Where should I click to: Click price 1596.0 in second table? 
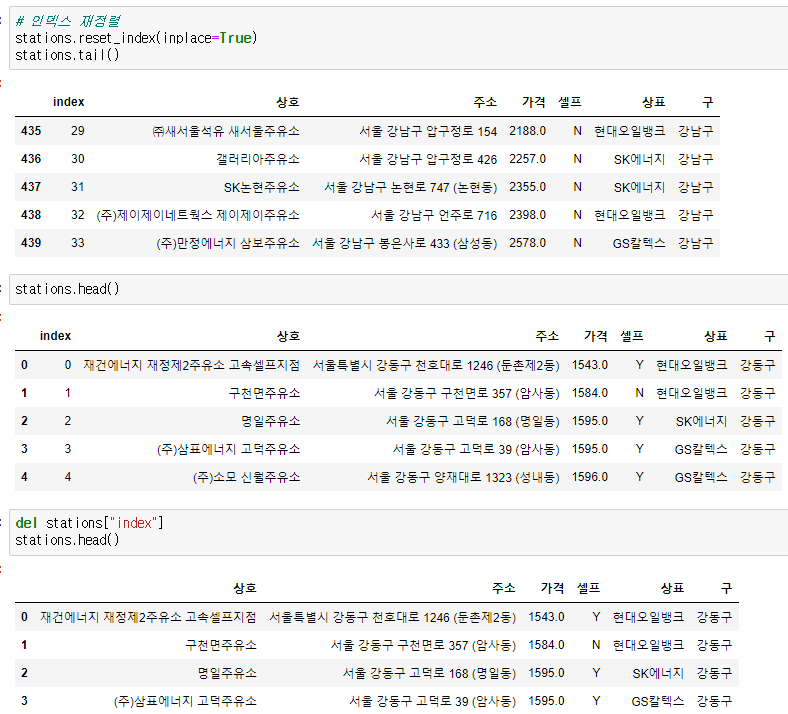589,477
